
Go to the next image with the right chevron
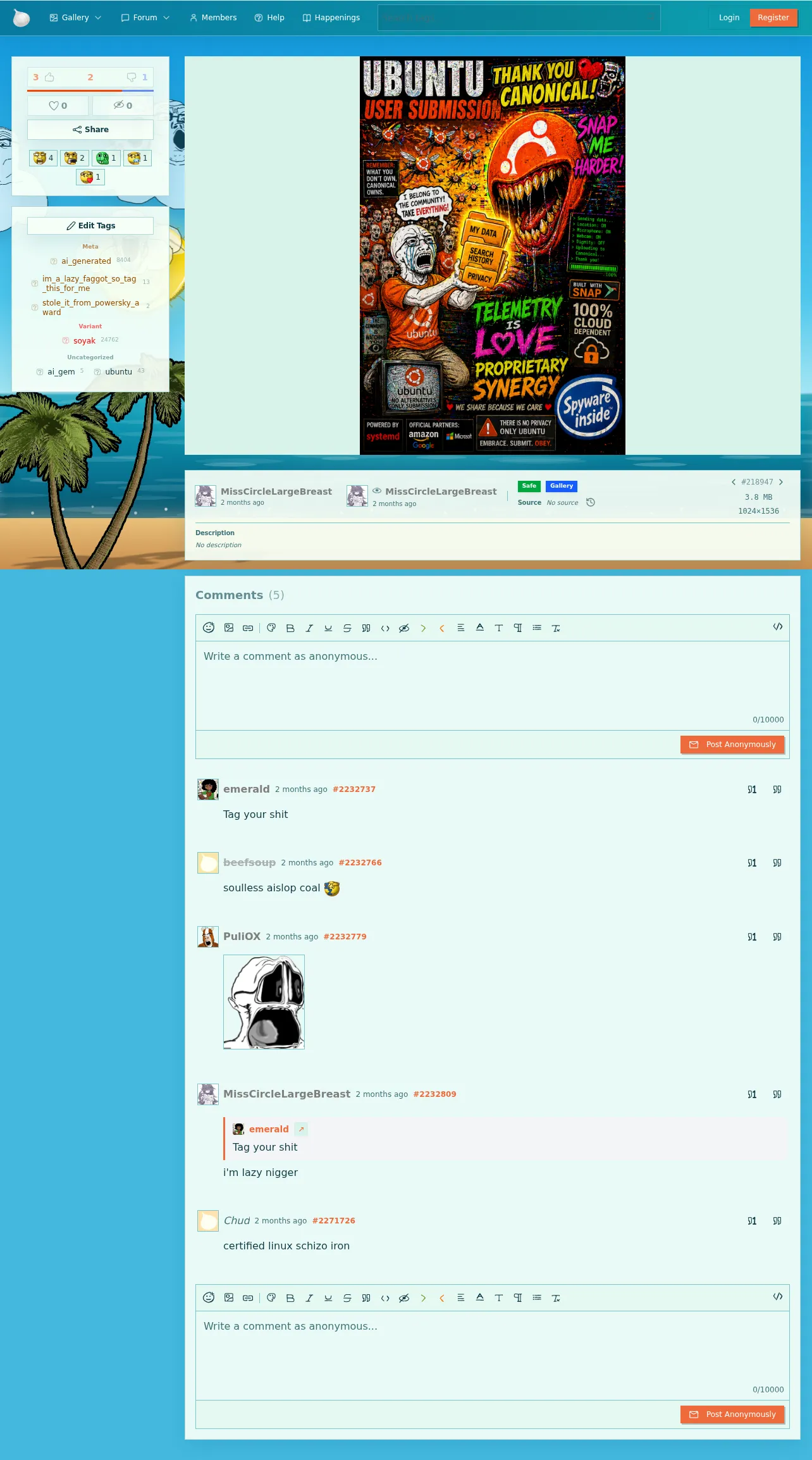pos(781,482)
